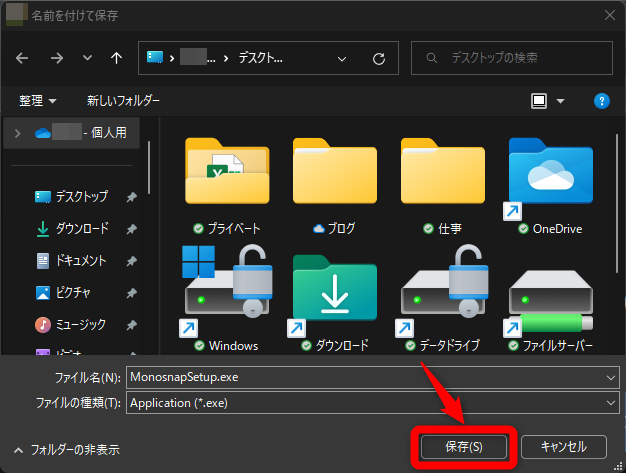Create a 新しいフォルダー
This screenshot has width=626, height=473.
coord(123,101)
